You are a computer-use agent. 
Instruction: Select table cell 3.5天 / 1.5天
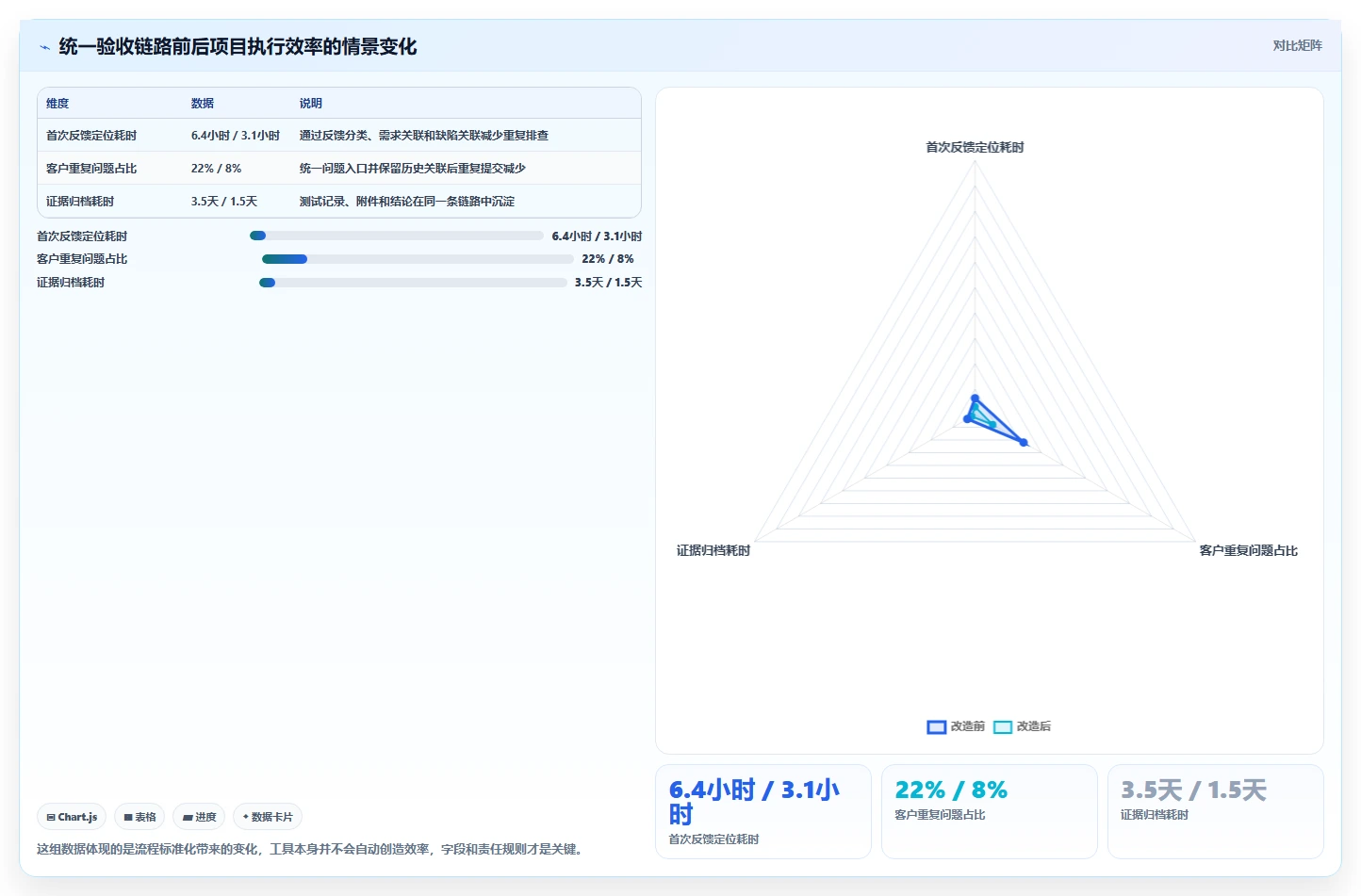[224, 202]
